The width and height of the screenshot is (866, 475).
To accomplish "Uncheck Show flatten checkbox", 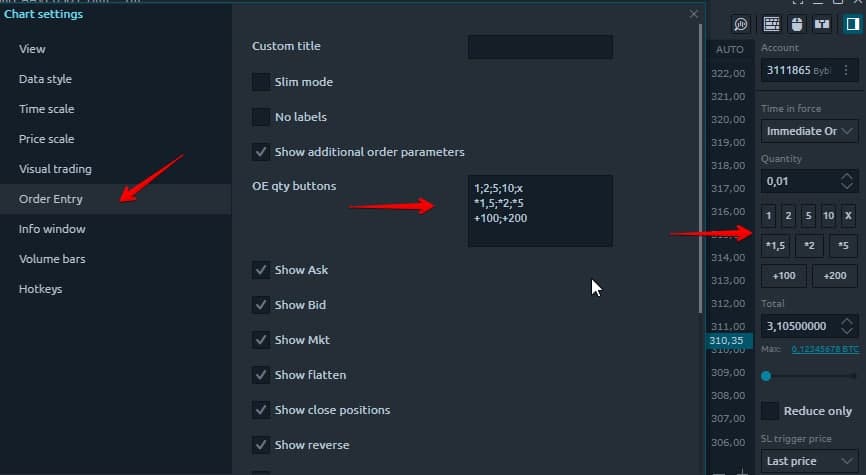I will (261, 375).
